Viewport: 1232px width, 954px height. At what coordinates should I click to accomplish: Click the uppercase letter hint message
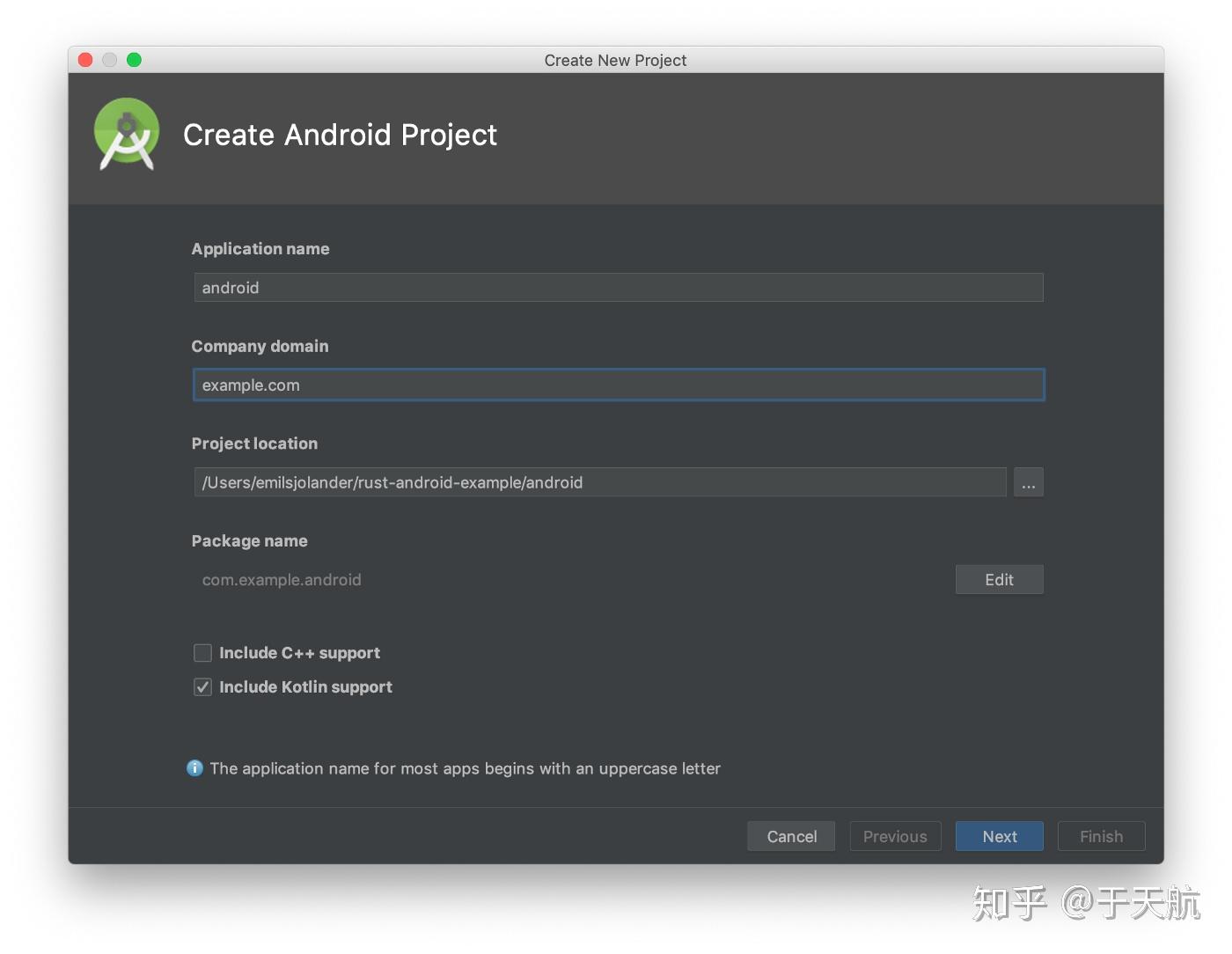465,768
